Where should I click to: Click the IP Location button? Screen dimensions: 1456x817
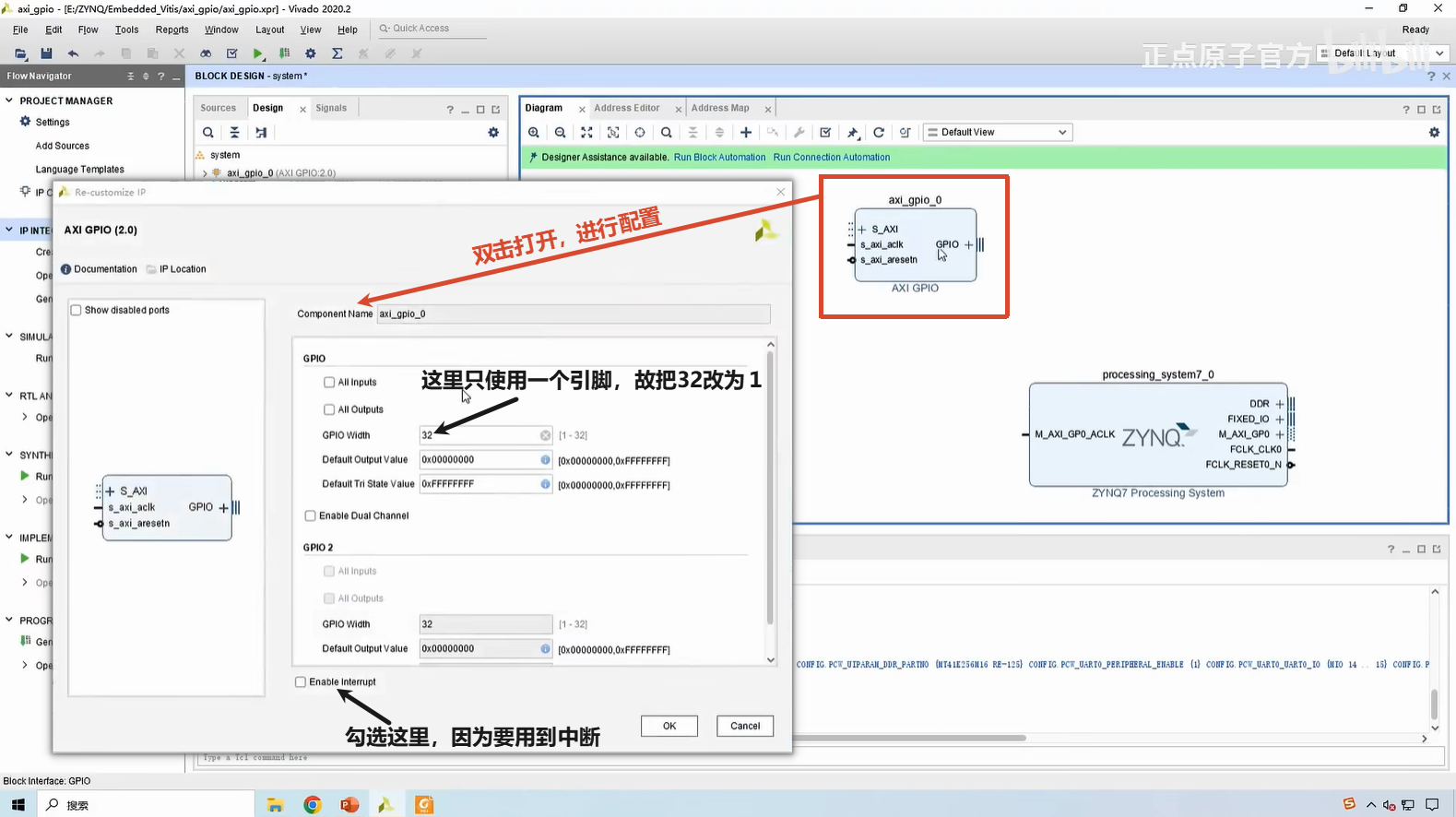point(176,269)
